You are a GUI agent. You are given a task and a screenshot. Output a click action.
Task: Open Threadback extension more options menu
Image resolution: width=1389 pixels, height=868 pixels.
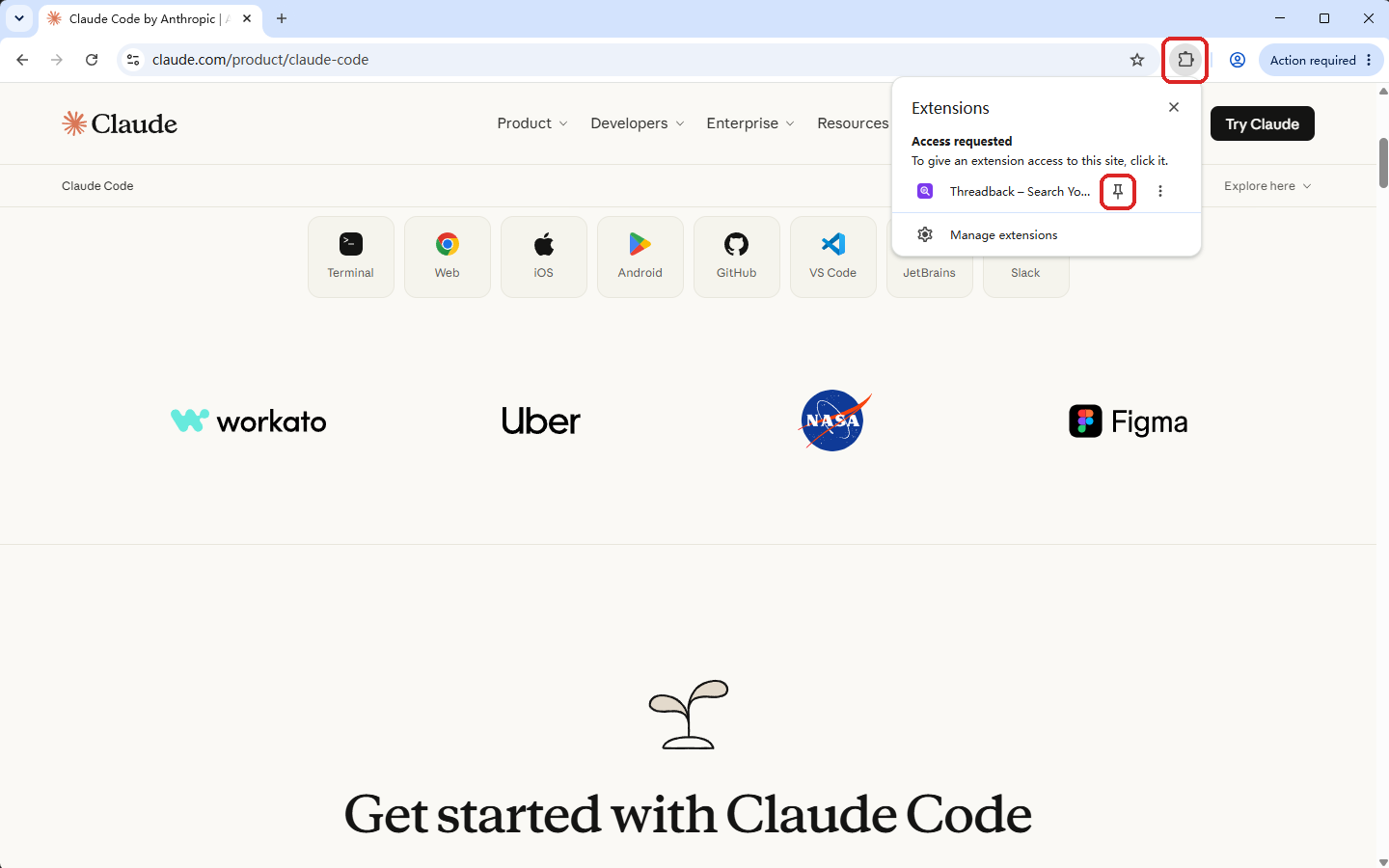tap(1160, 191)
